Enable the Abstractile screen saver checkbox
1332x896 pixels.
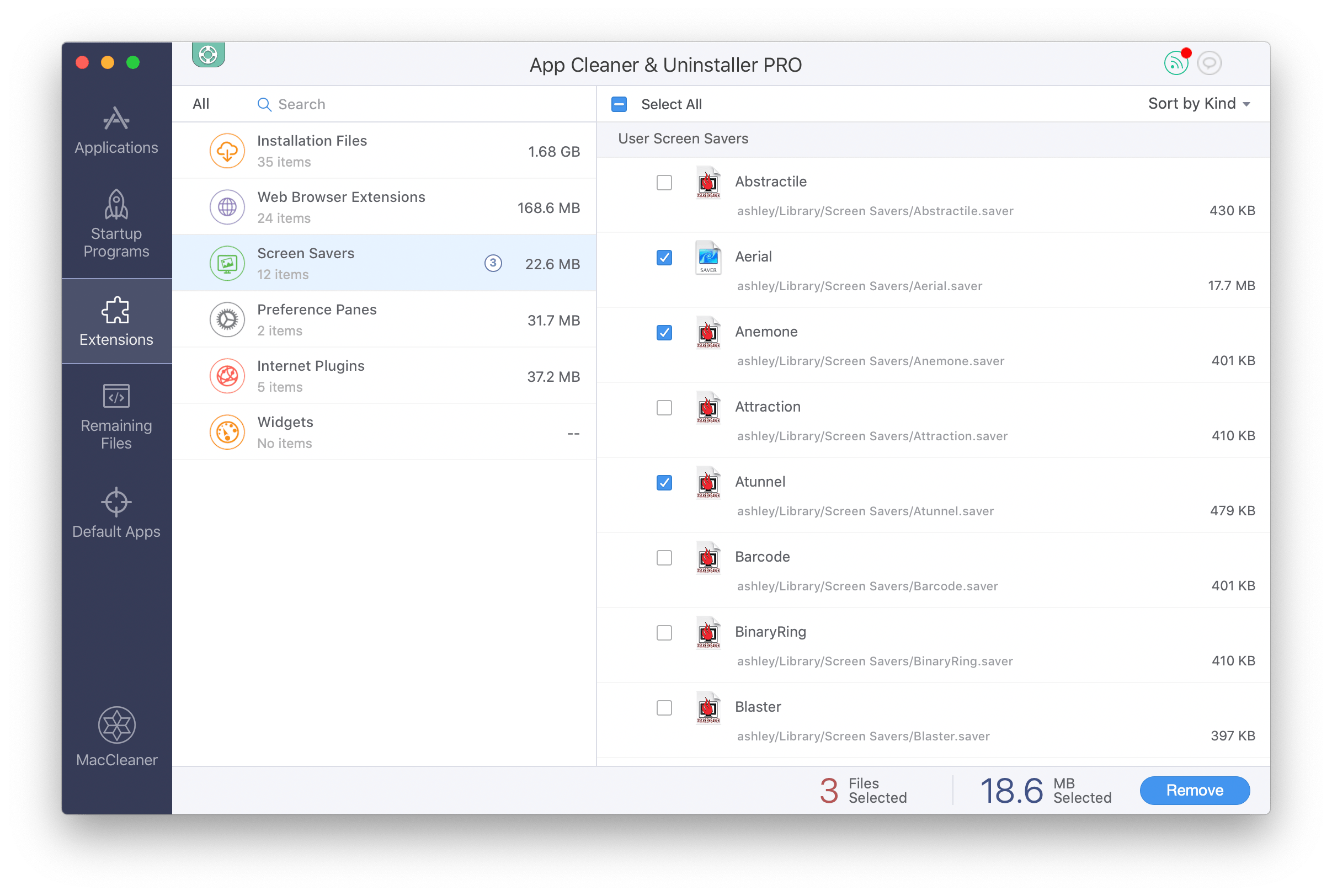[663, 181]
